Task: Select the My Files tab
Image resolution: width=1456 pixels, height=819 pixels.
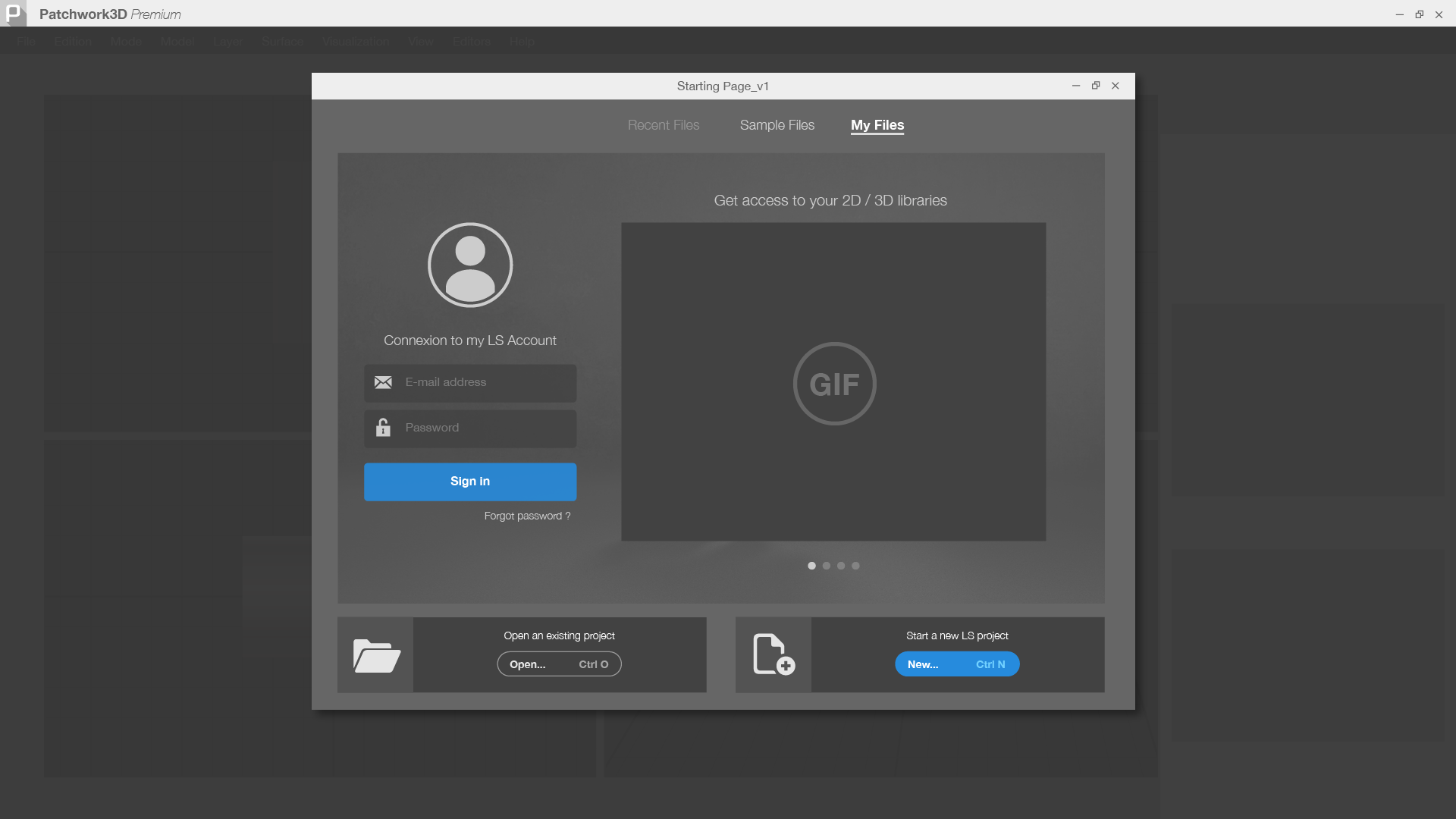Action: 877,125
